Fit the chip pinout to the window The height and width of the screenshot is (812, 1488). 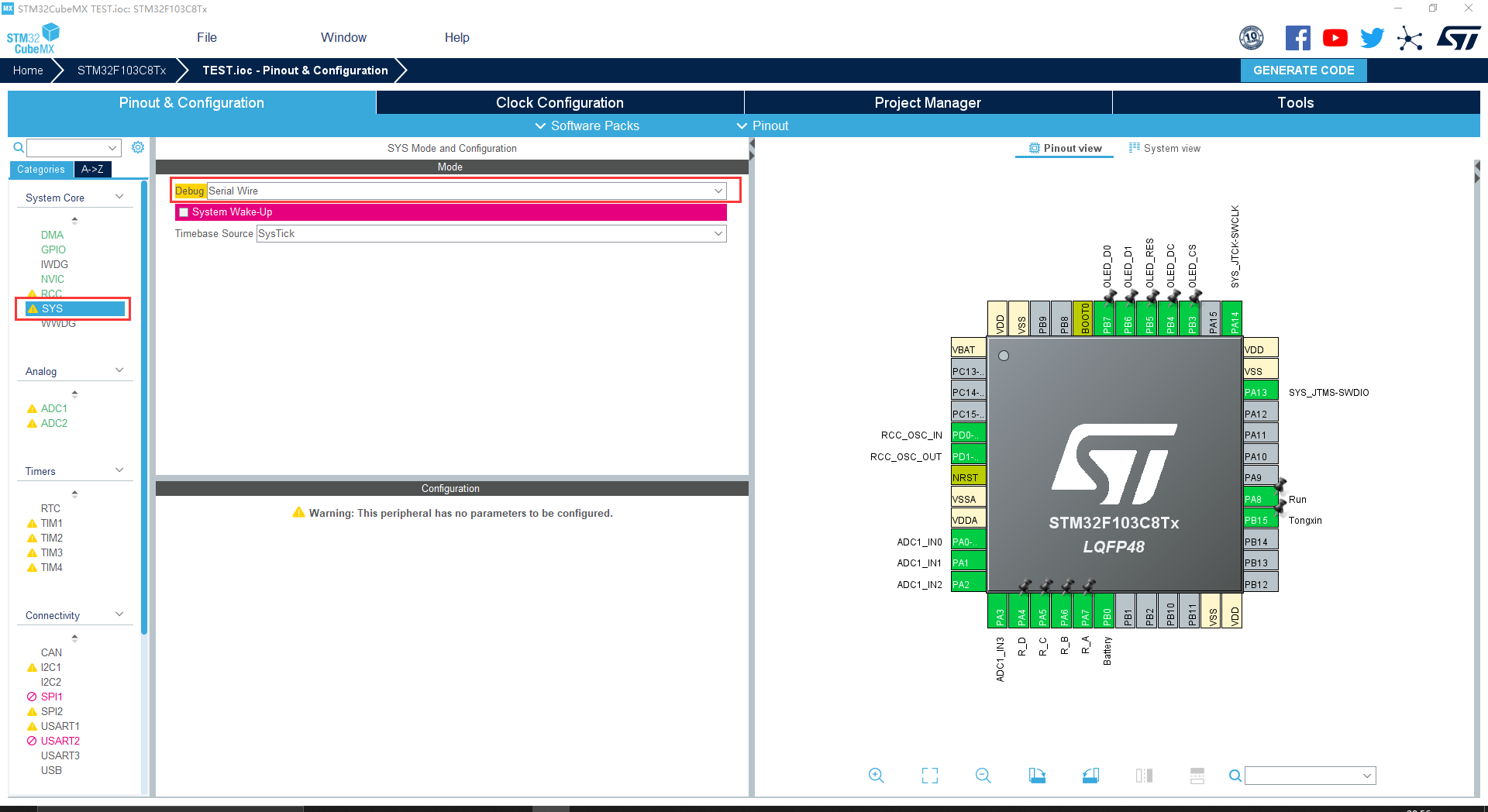(x=930, y=776)
